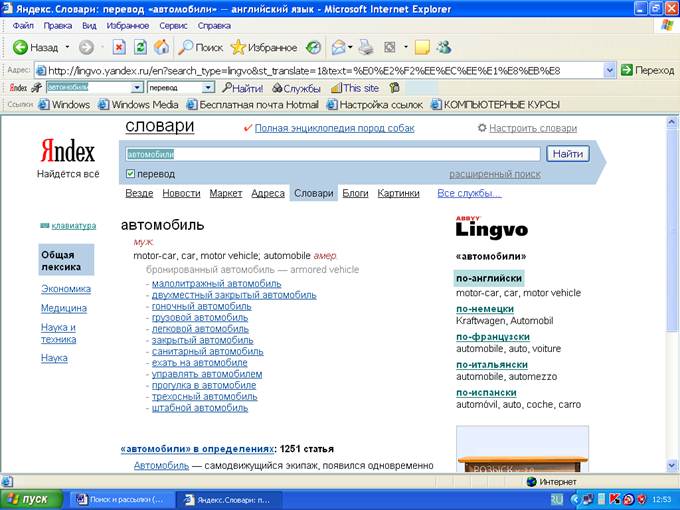Click the yellow note icon in toolbar
The width and height of the screenshot is (680, 510).
(422, 47)
